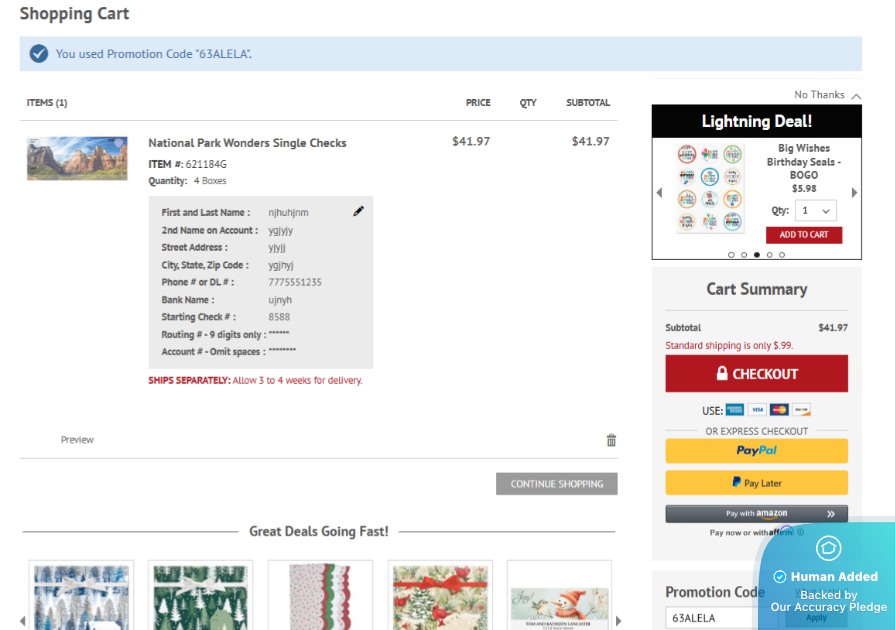Select Pay with Amazon button
This screenshot has height=630, width=895.
[x=756, y=514]
